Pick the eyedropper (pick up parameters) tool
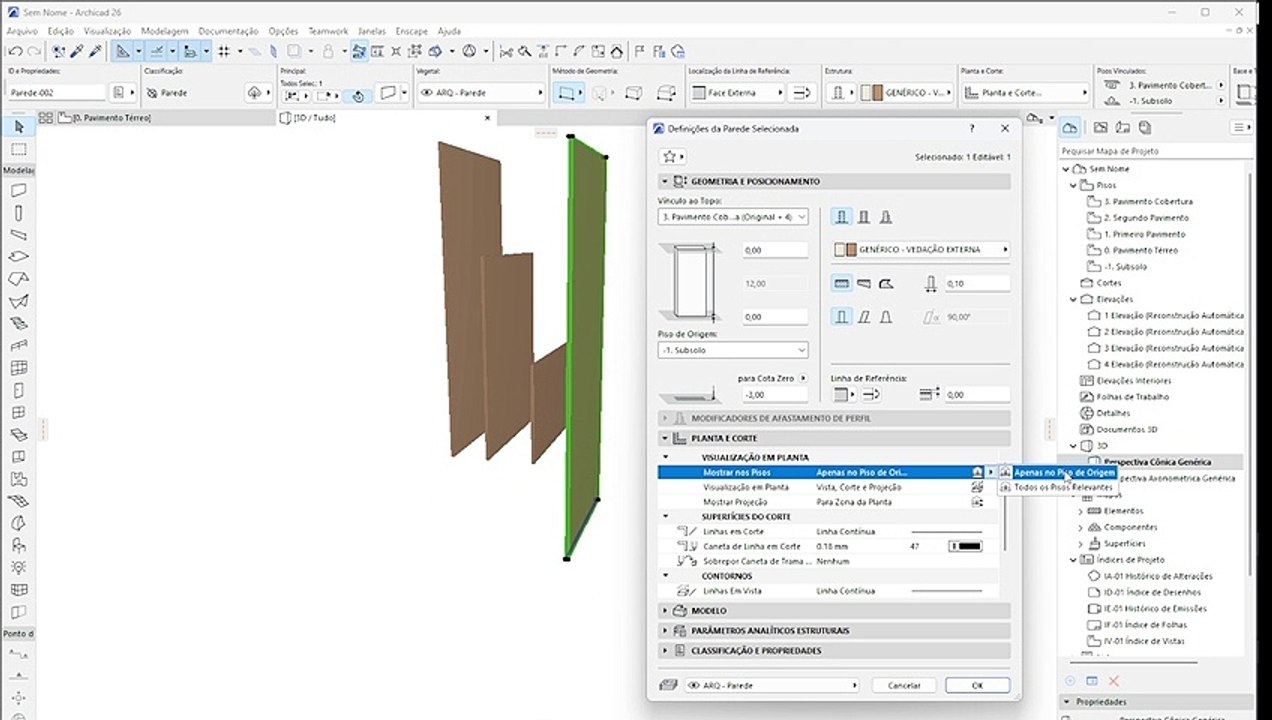Viewport: 1272px width, 720px height. coord(78,51)
